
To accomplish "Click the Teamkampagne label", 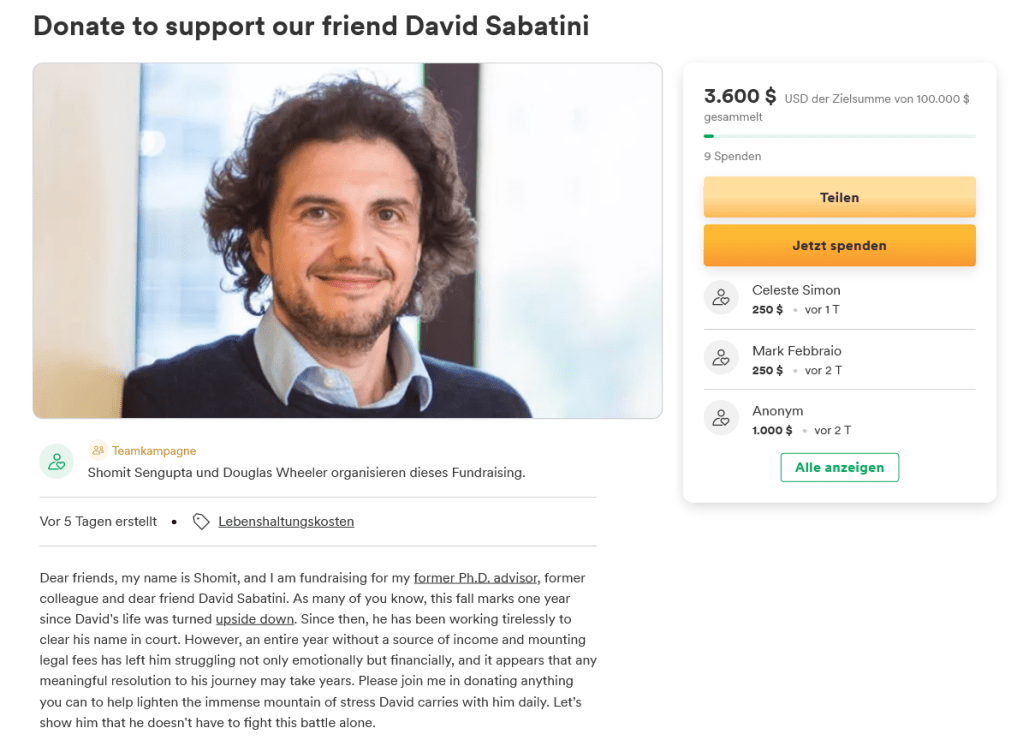I will point(154,451).
